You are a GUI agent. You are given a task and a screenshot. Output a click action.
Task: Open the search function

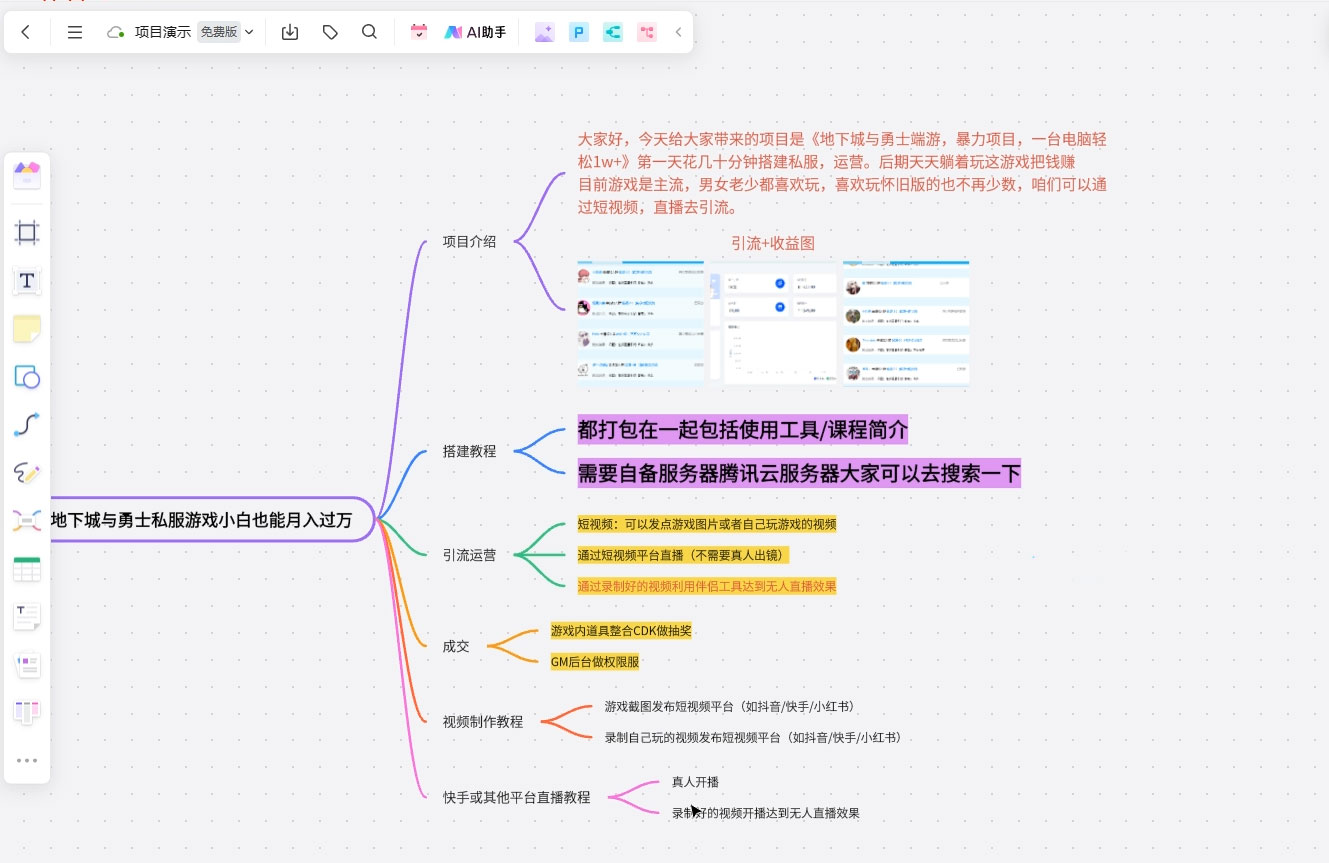[x=369, y=31]
